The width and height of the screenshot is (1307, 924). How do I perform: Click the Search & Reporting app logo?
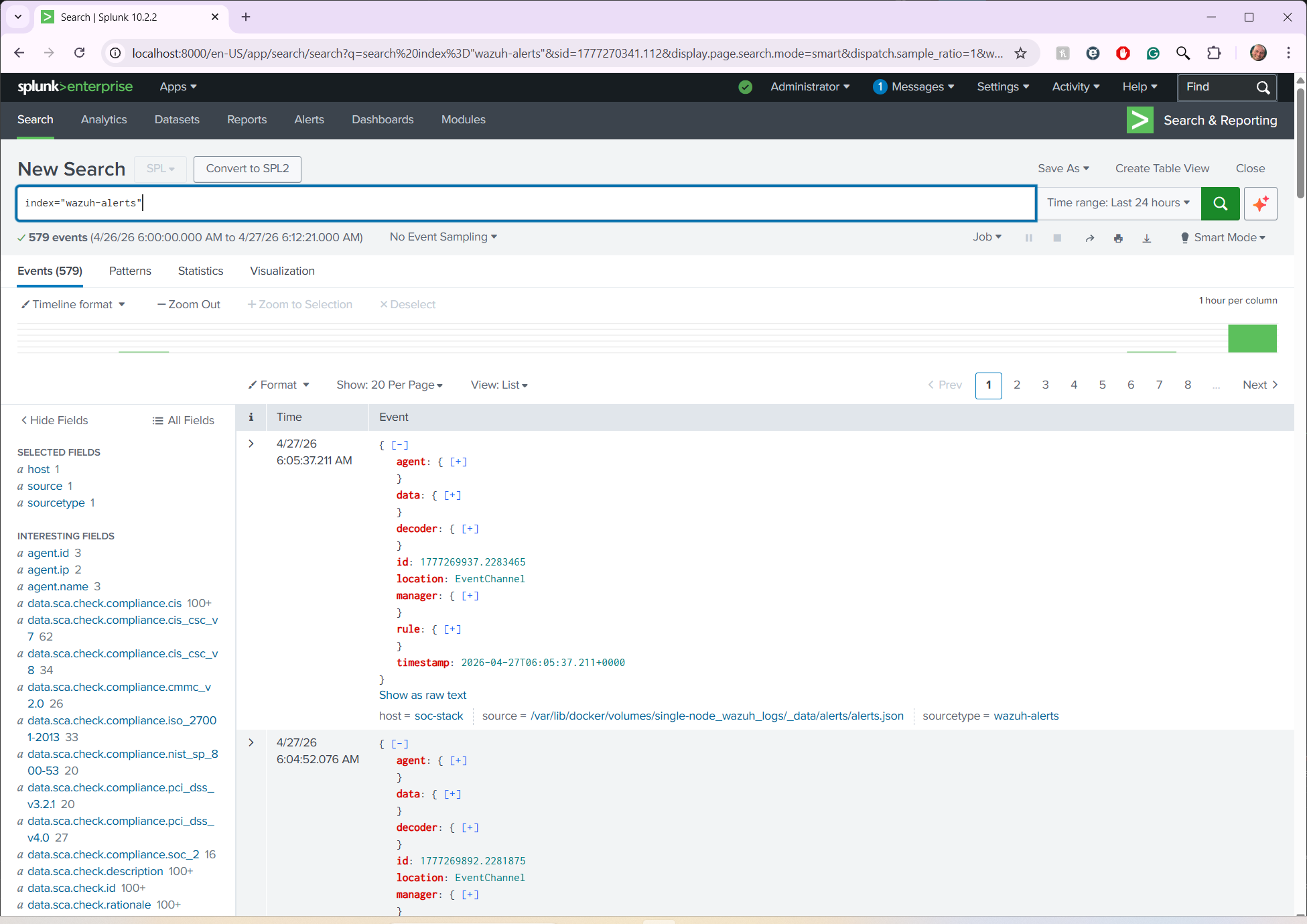coord(1140,120)
